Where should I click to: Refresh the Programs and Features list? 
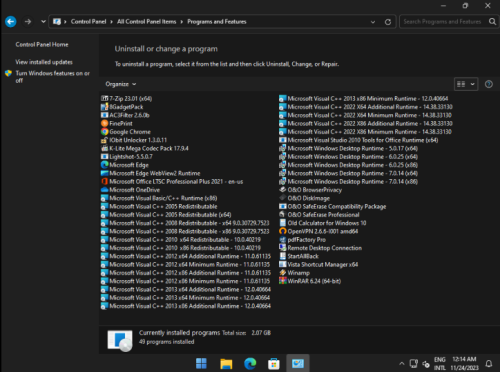click(388, 22)
